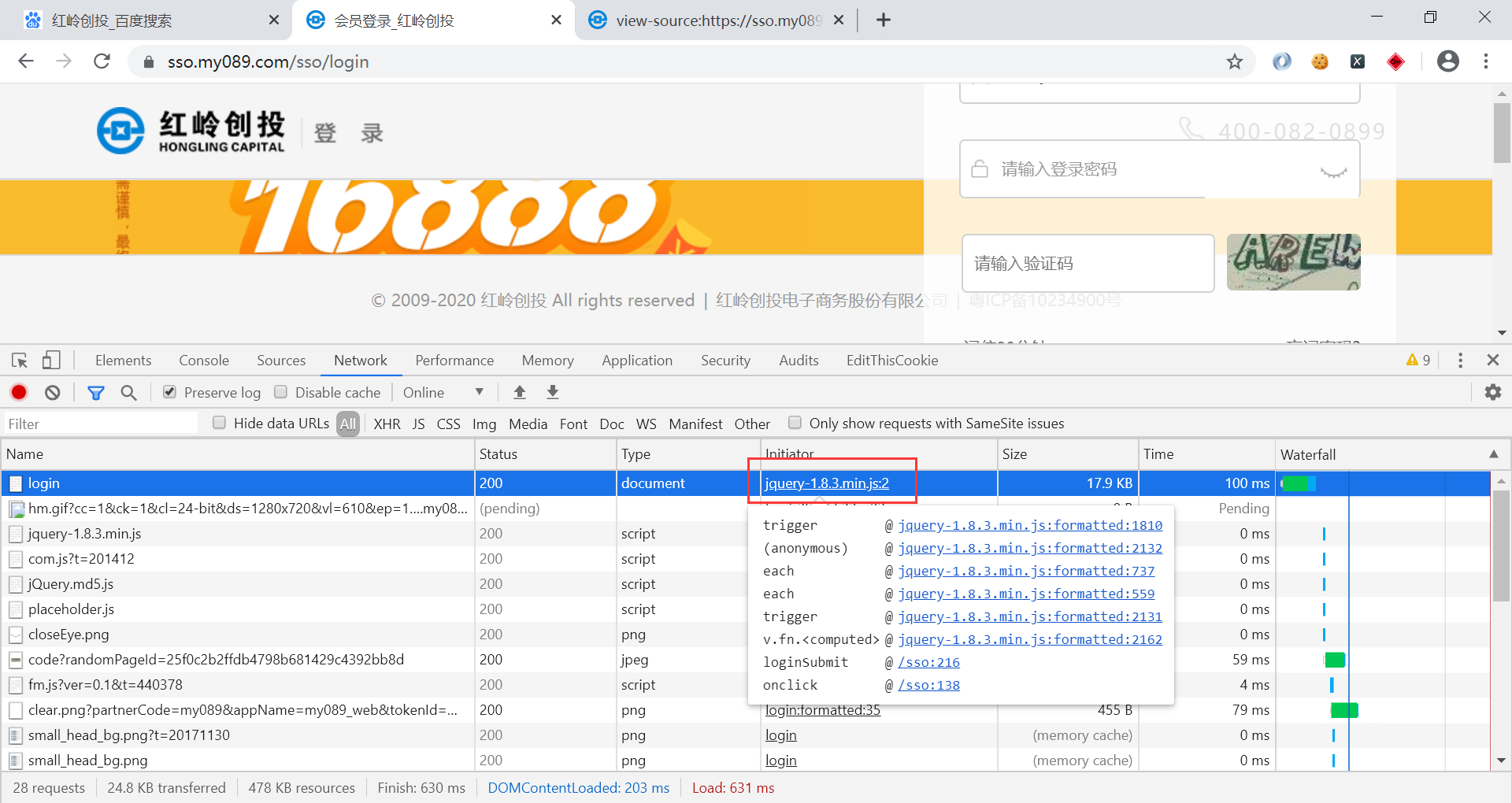
Task: Export the HAR file
Action: pos(553,392)
